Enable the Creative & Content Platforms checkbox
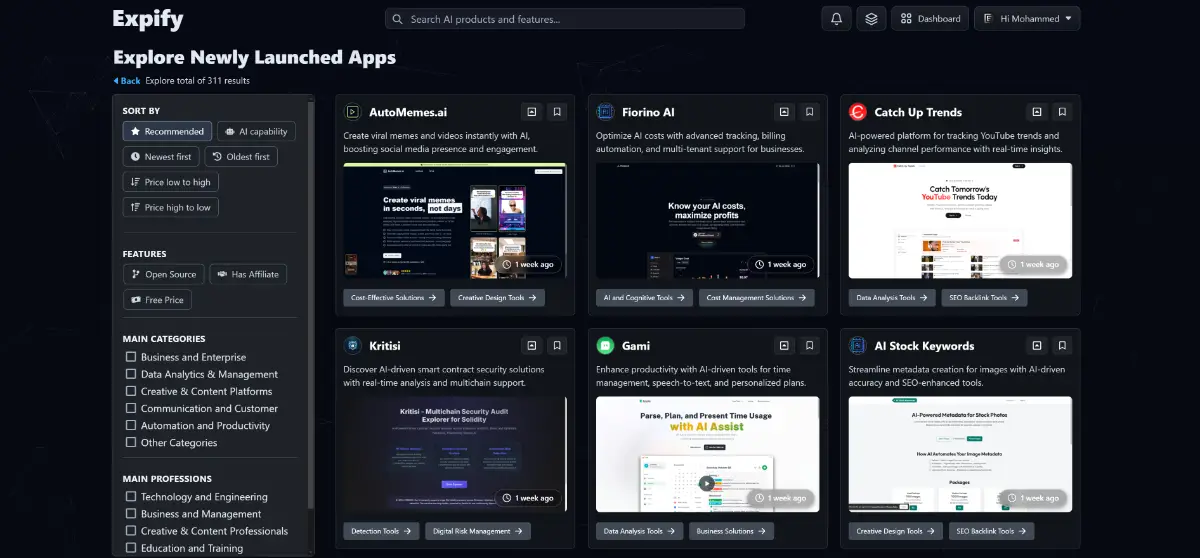 click(131, 391)
